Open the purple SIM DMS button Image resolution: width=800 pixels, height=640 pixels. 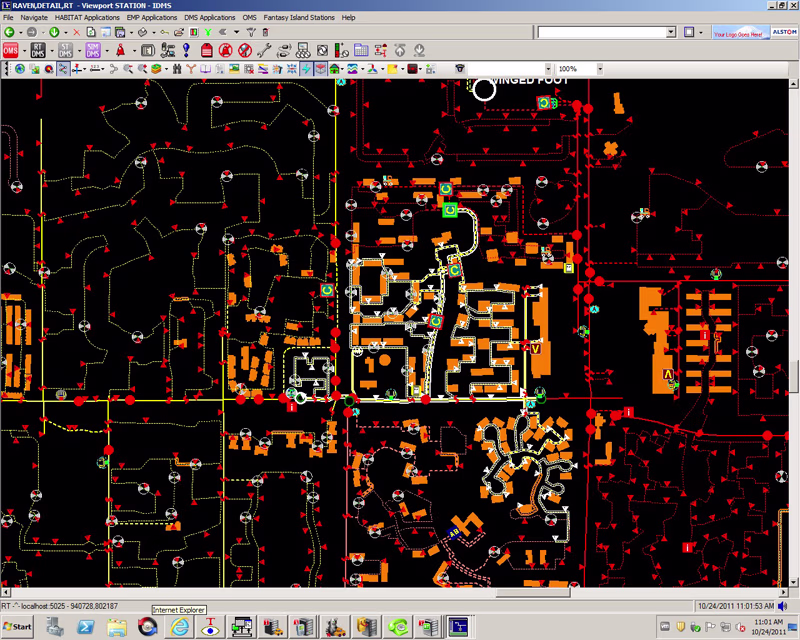click(93, 51)
